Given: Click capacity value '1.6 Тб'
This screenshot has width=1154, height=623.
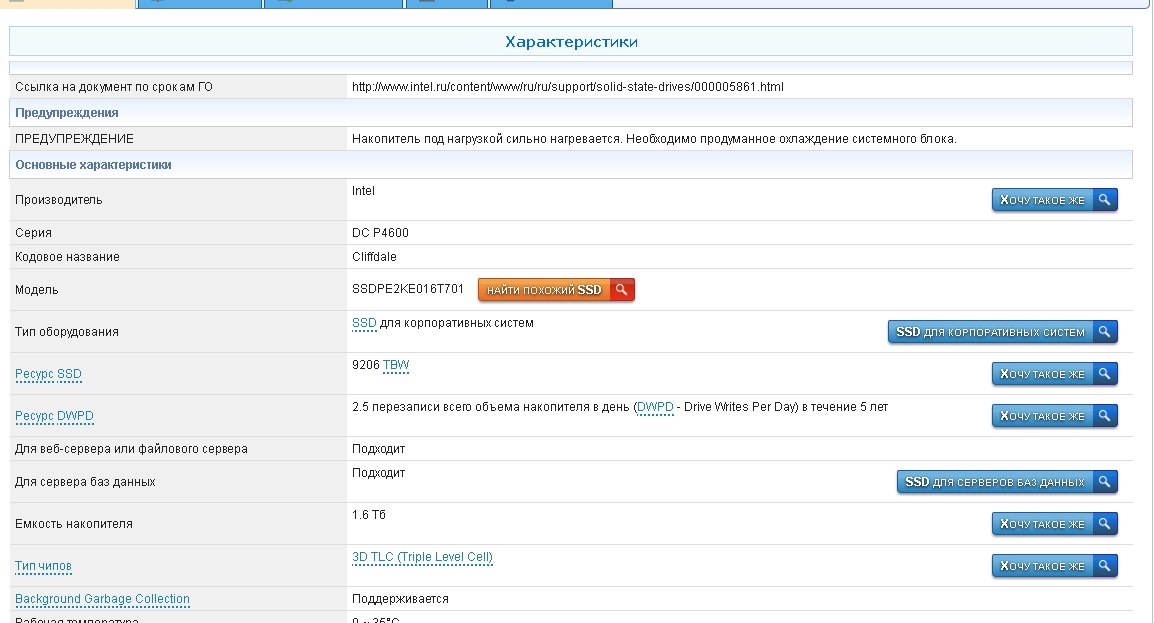Looking at the screenshot, I should point(369,515).
